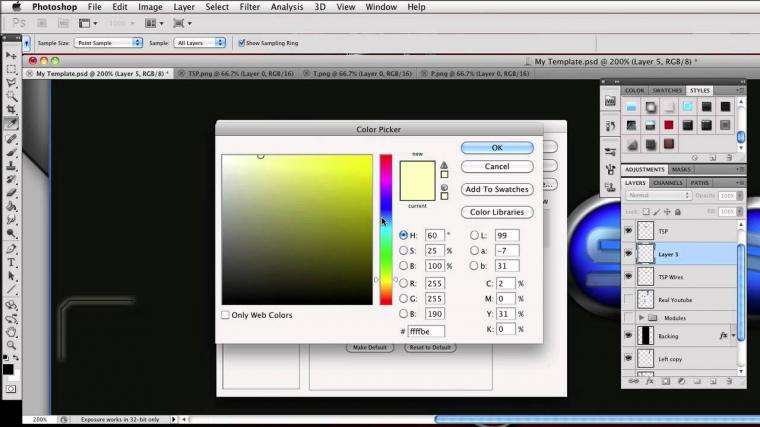Uncheck Show Sampling Ring
760x427 pixels.
(x=242, y=43)
